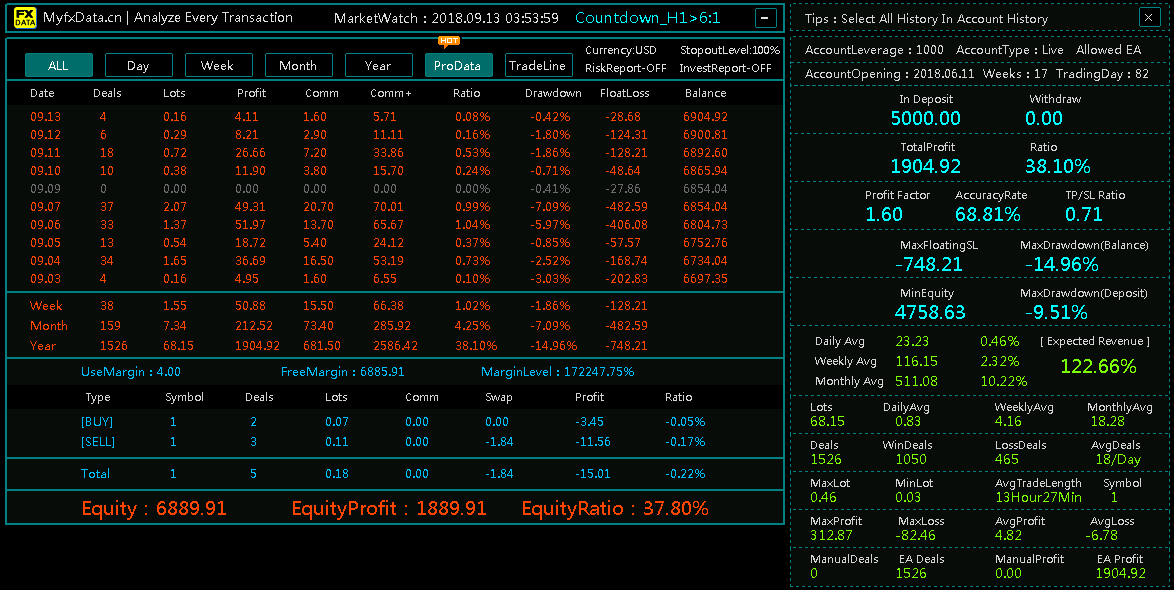The height and width of the screenshot is (590, 1174).
Task: Click balance value 6904.92
Action: 705,117
